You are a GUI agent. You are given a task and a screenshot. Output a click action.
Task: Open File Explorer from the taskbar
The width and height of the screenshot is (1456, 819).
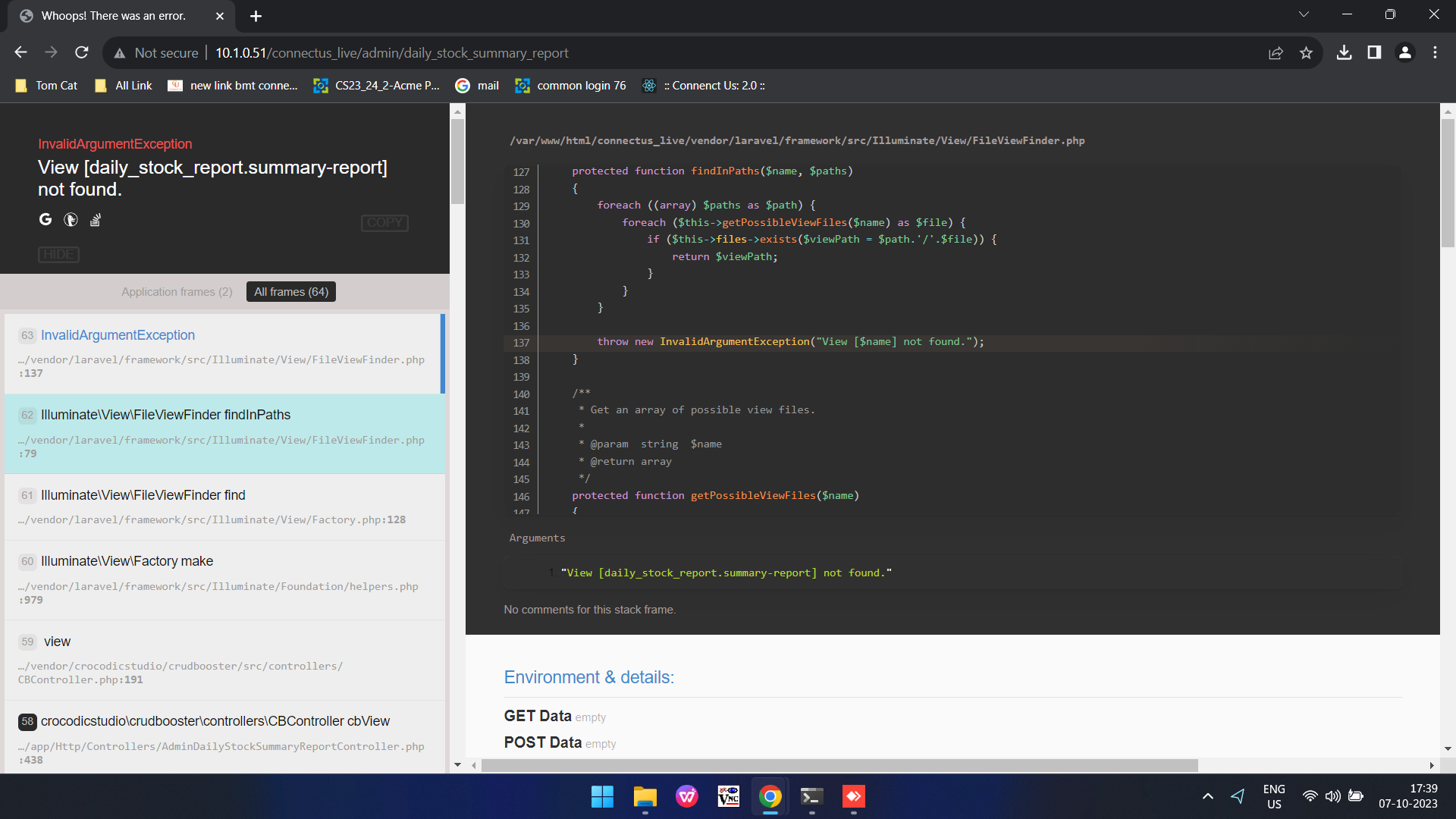pos(645,796)
